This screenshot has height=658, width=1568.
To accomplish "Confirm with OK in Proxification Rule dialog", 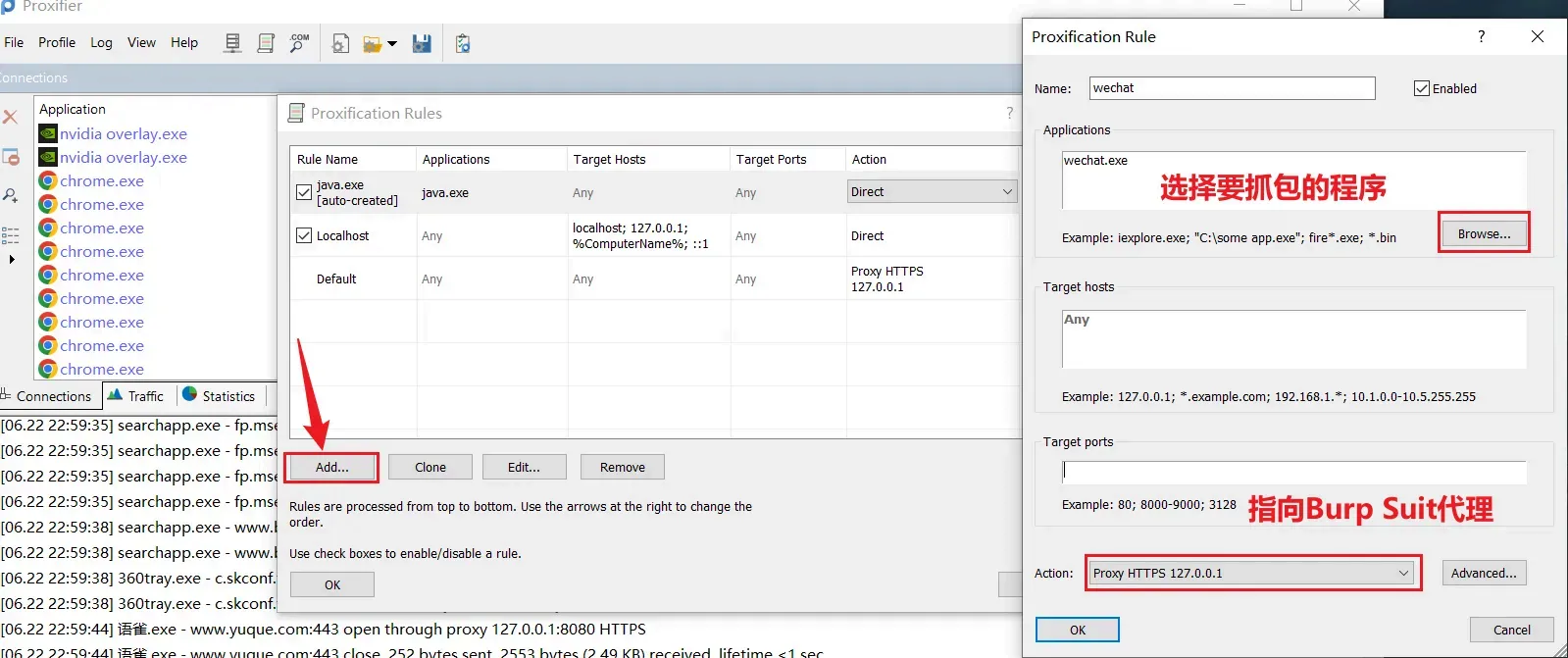I will click(1078, 630).
